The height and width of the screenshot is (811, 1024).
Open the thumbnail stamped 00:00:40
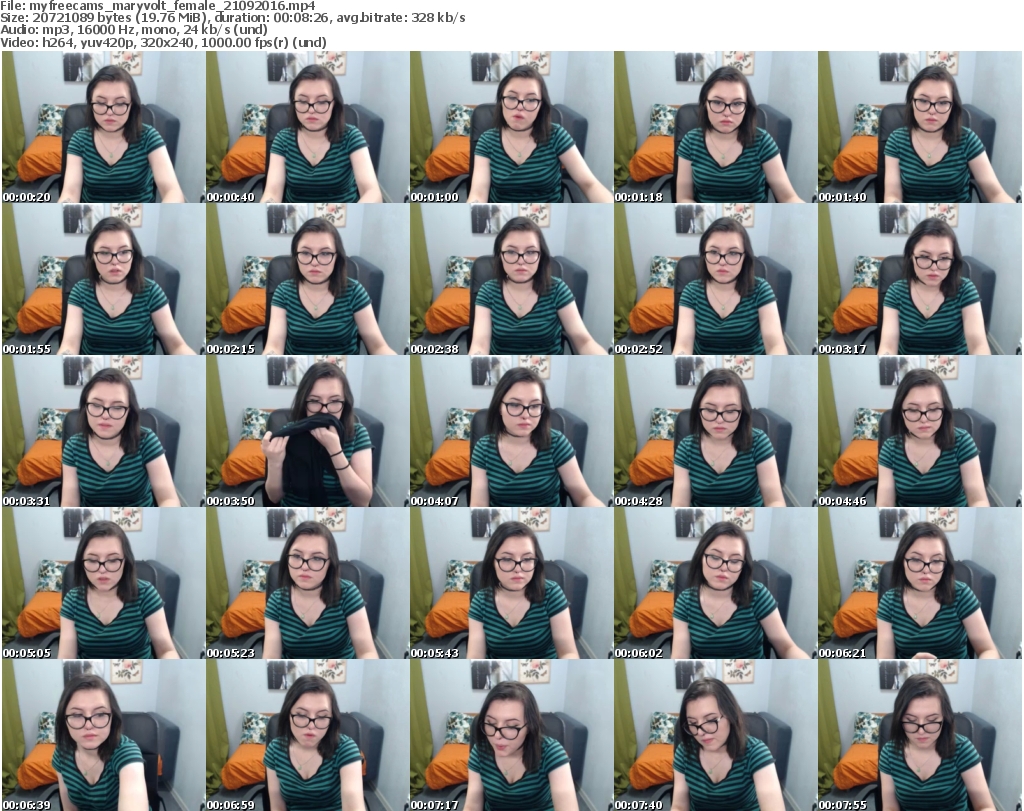click(308, 127)
